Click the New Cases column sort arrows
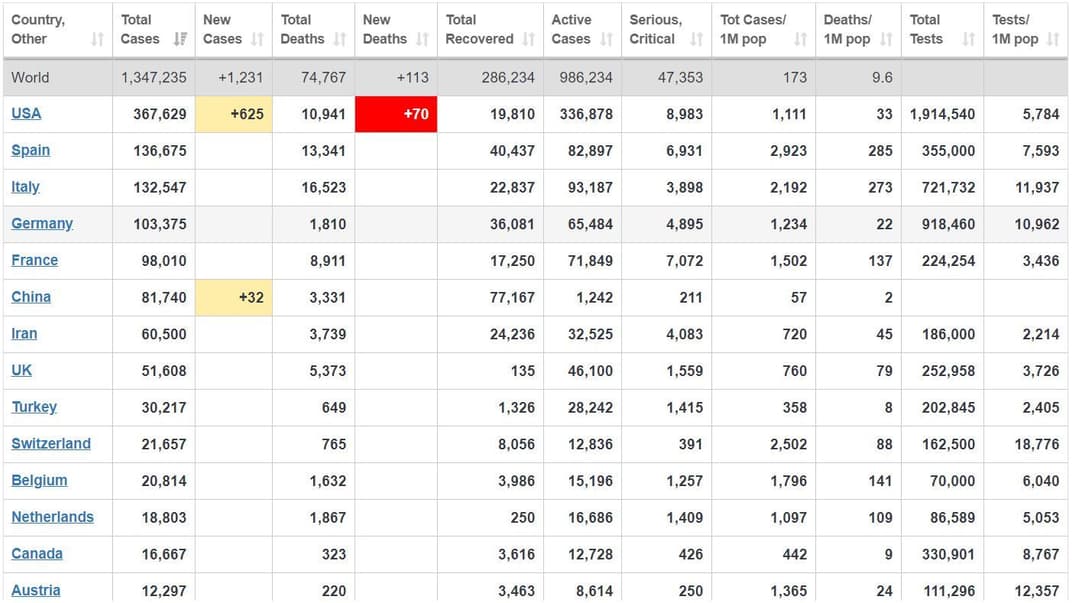 coord(257,39)
